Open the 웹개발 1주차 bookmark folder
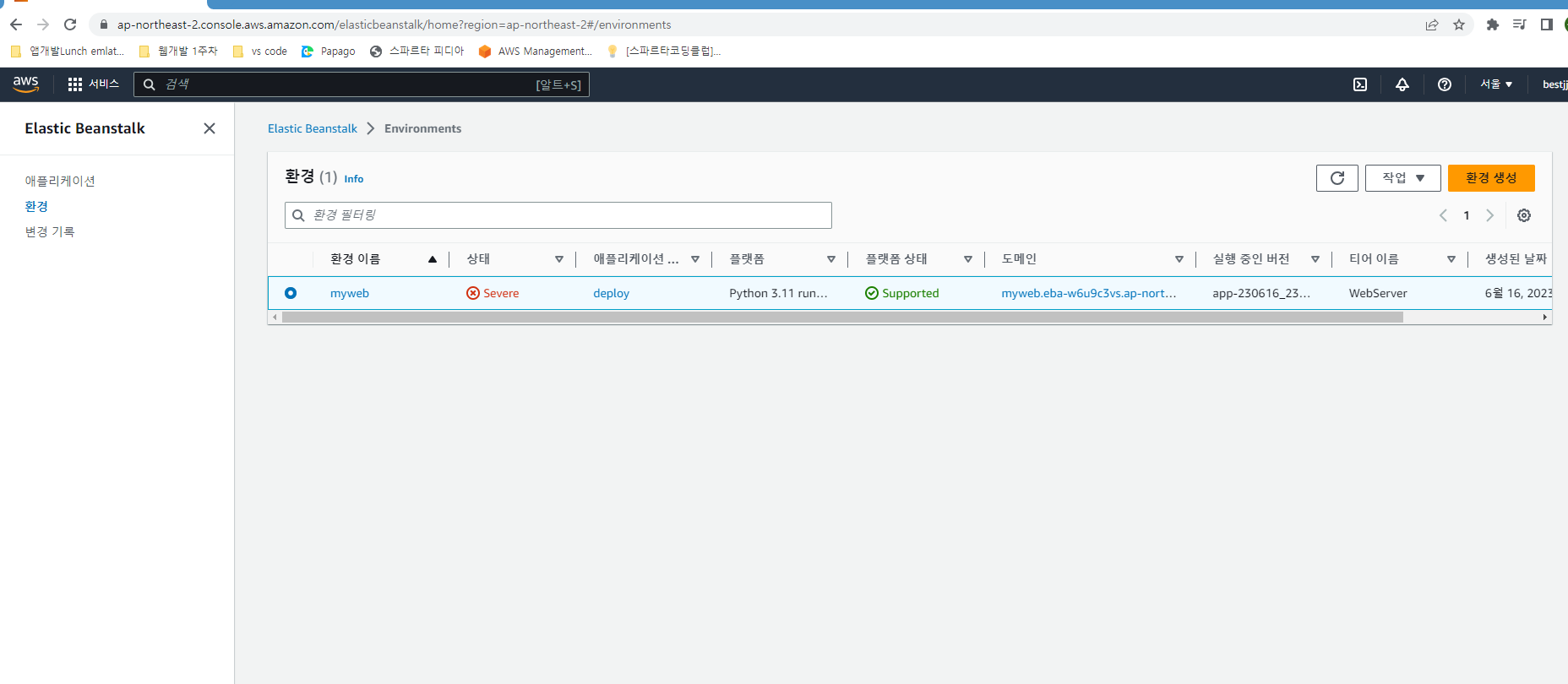This screenshot has width=1568, height=684. pos(178,52)
